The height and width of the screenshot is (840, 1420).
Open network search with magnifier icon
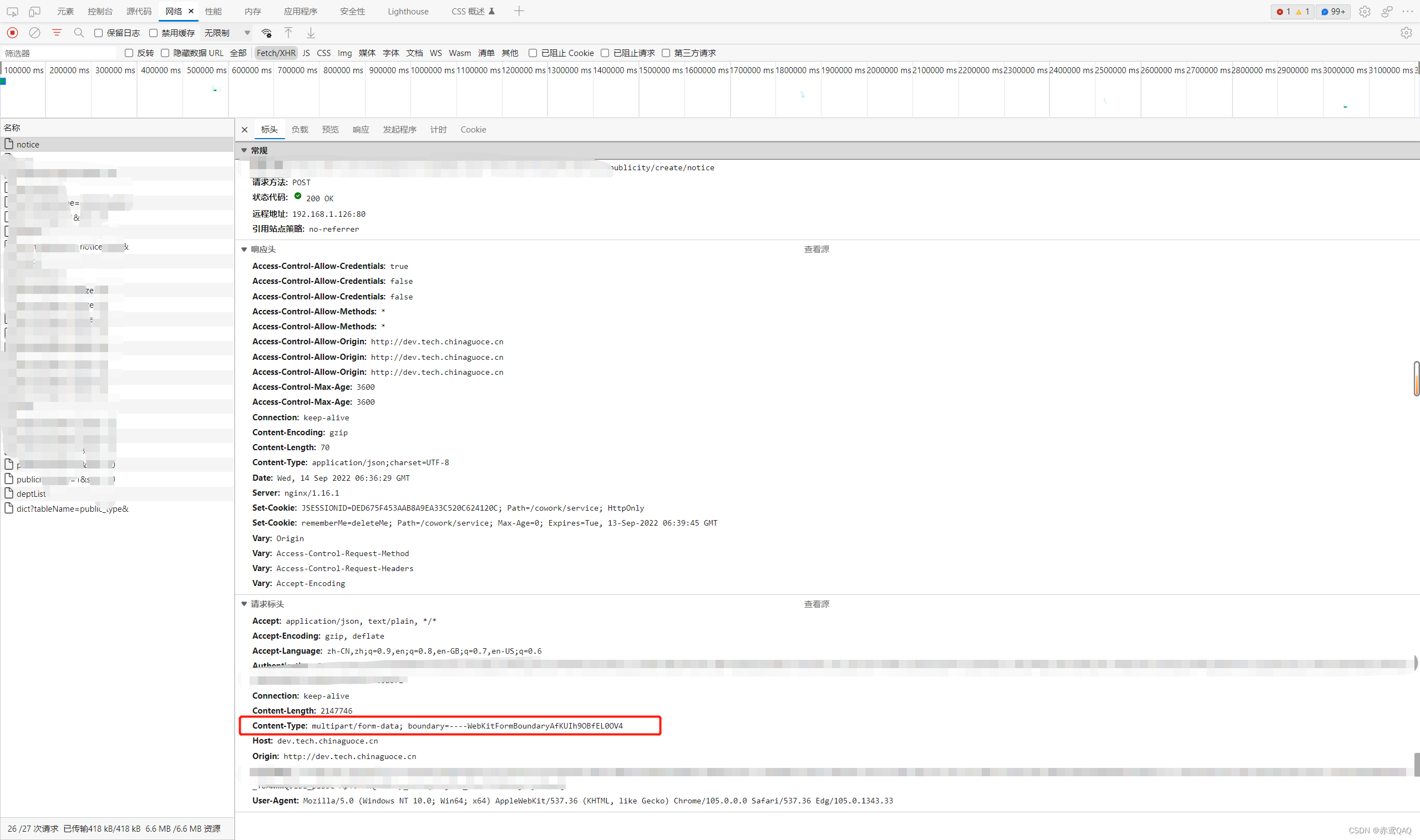tap(79, 33)
